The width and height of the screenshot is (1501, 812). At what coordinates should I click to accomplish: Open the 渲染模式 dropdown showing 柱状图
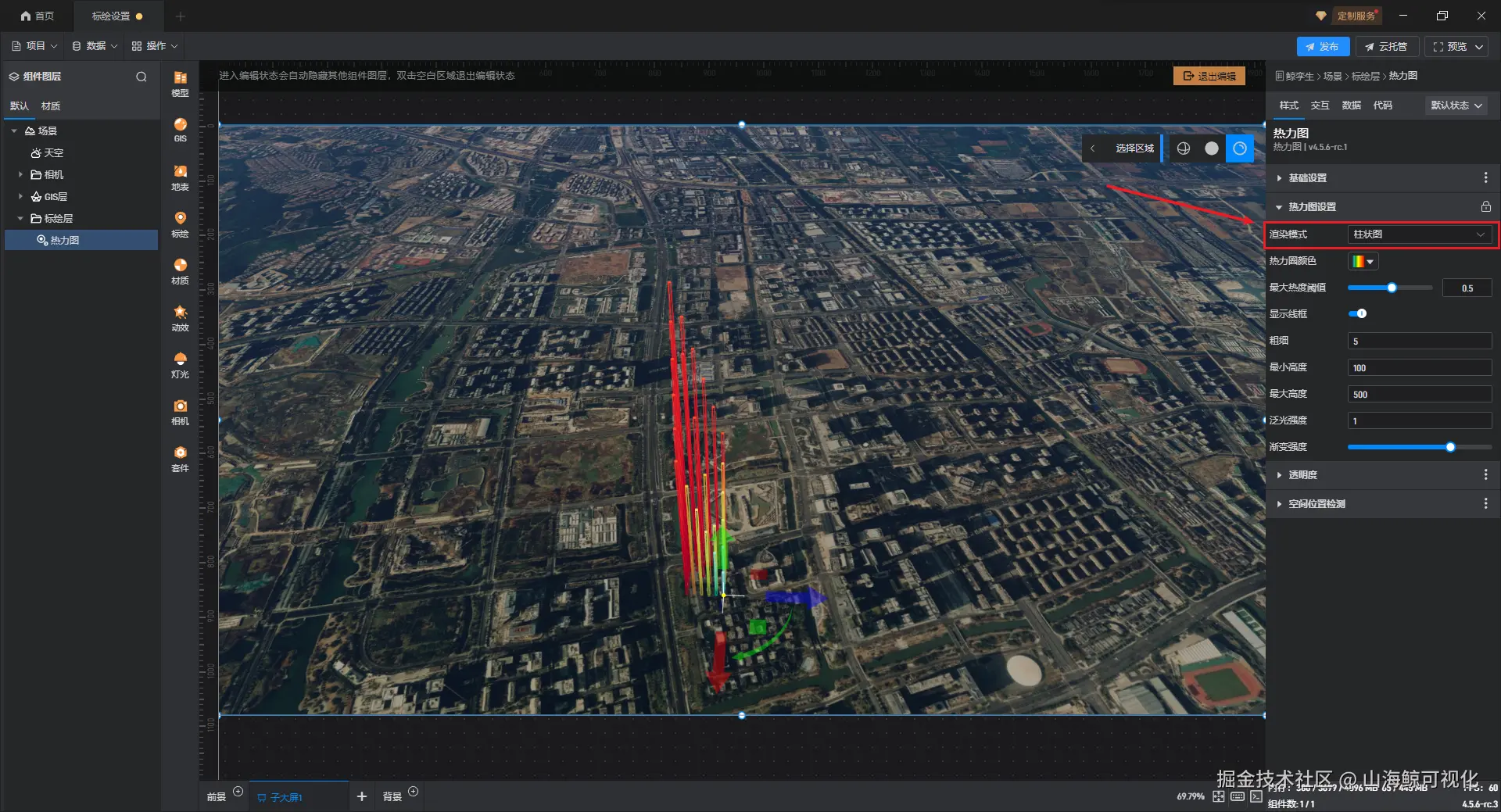1419,234
